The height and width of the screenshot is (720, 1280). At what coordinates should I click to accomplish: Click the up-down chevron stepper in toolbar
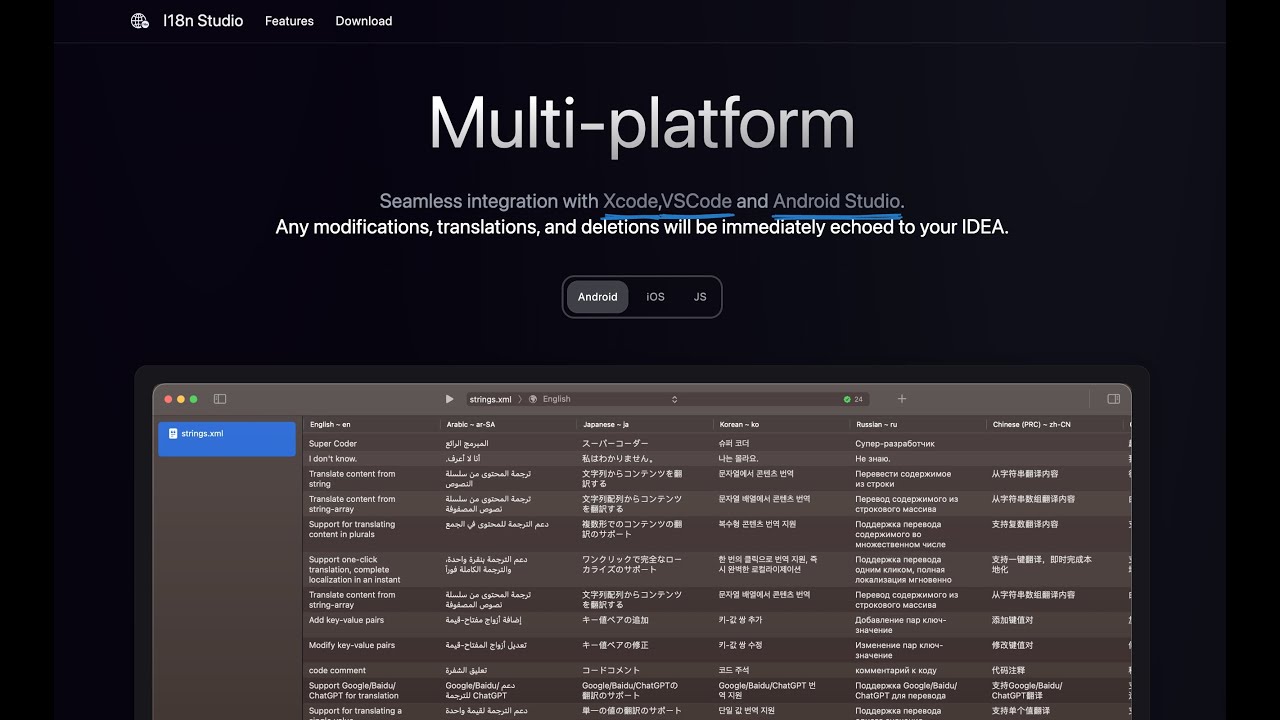coord(674,399)
